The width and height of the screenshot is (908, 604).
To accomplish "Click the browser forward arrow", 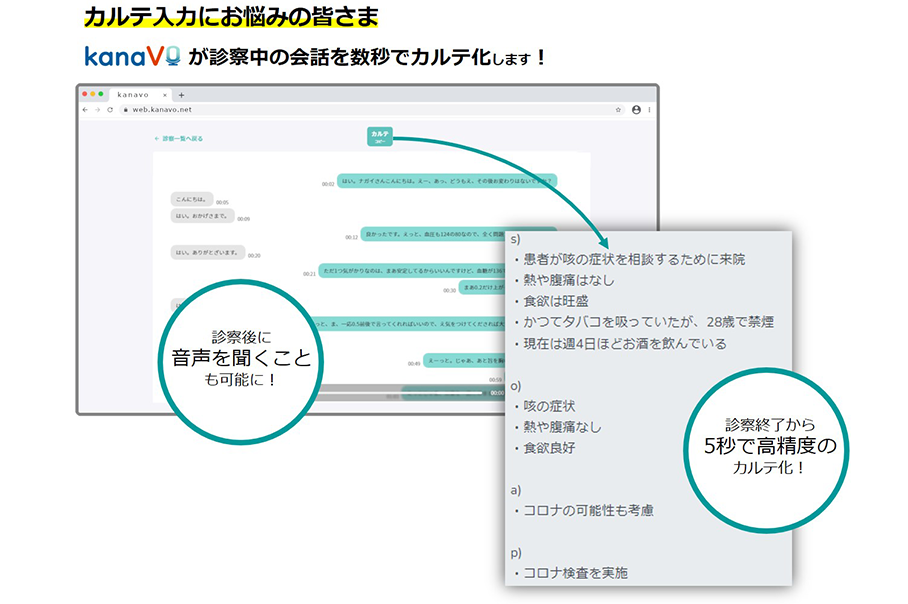I will coord(97,109).
